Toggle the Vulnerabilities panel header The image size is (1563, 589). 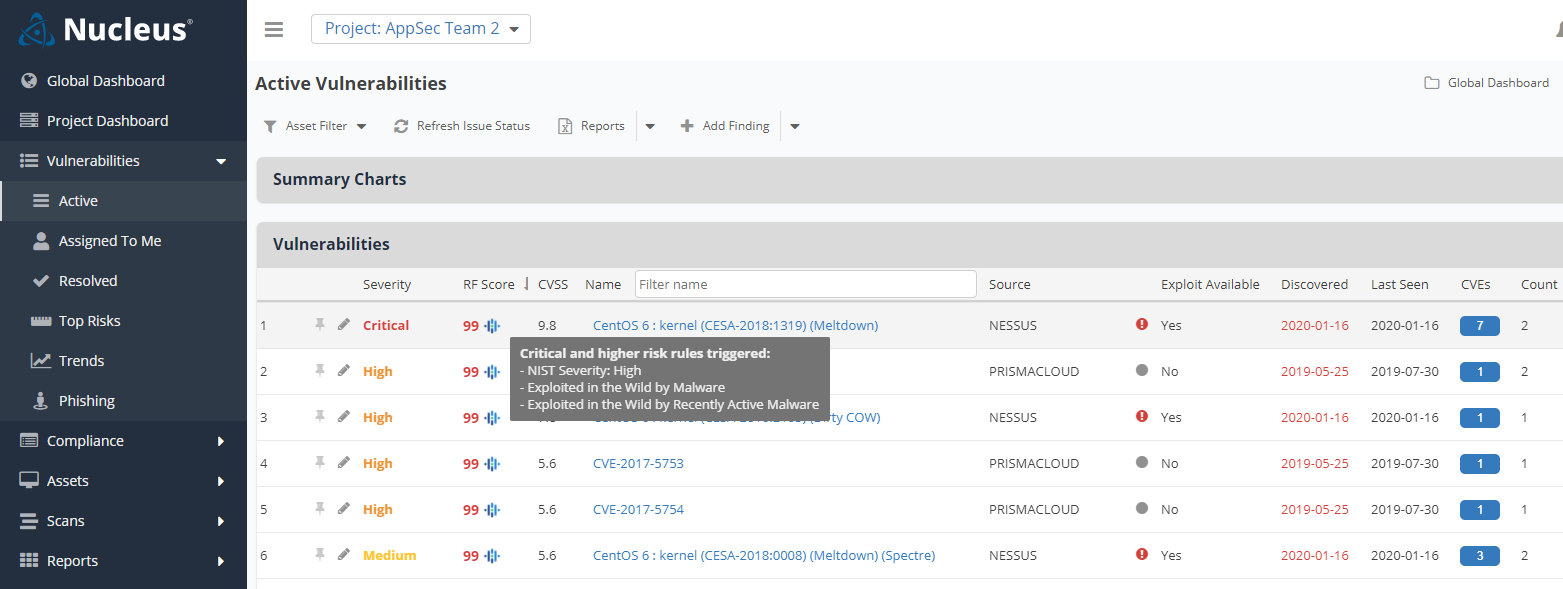[x=909, y=244]
